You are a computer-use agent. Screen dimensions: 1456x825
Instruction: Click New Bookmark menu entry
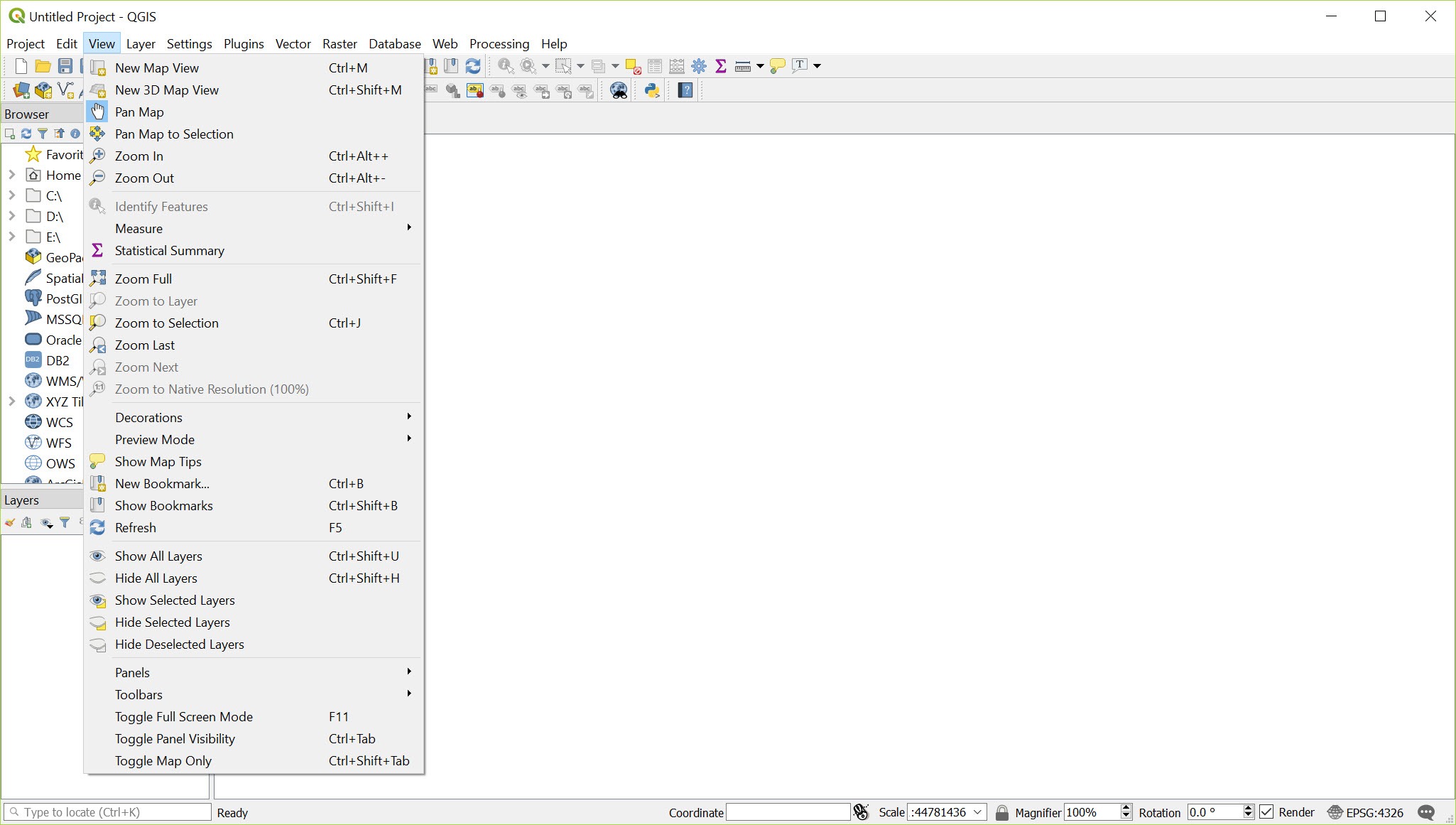(x=162, y=484)
